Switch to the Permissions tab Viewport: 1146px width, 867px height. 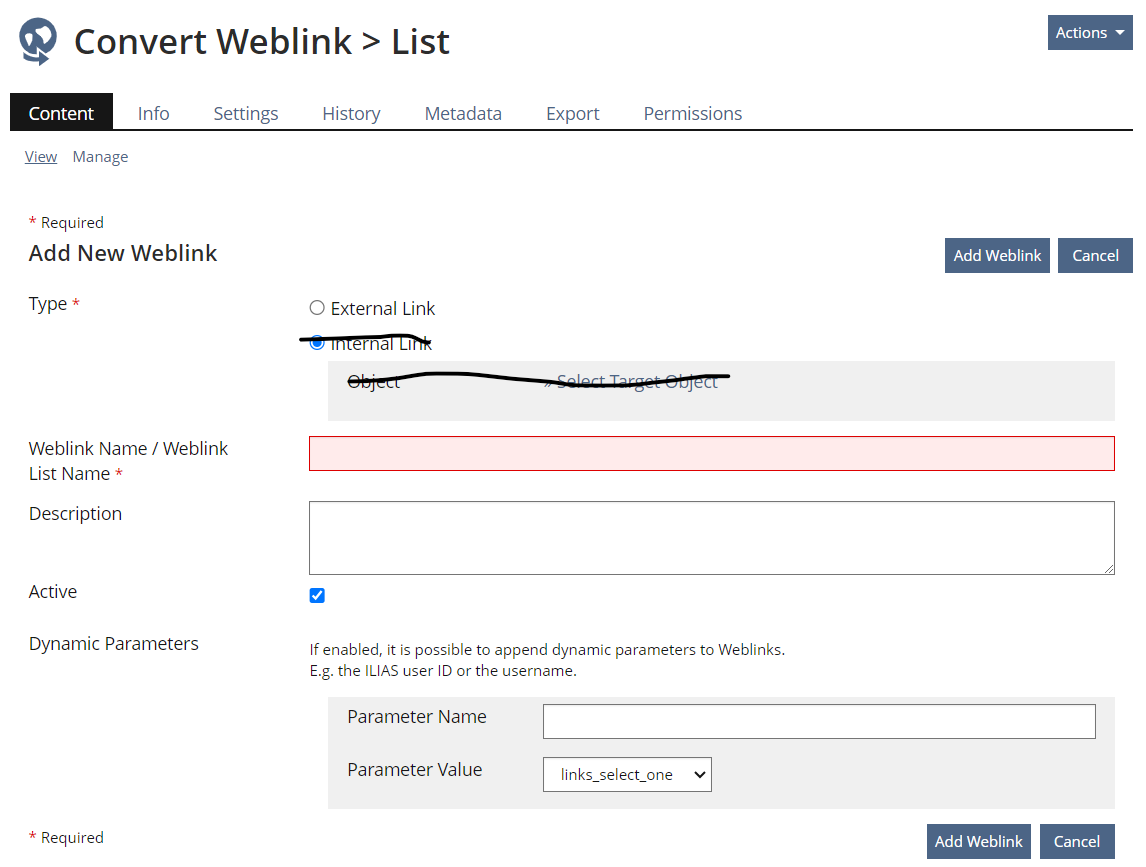pyautogui.click(x=692, y=113)
